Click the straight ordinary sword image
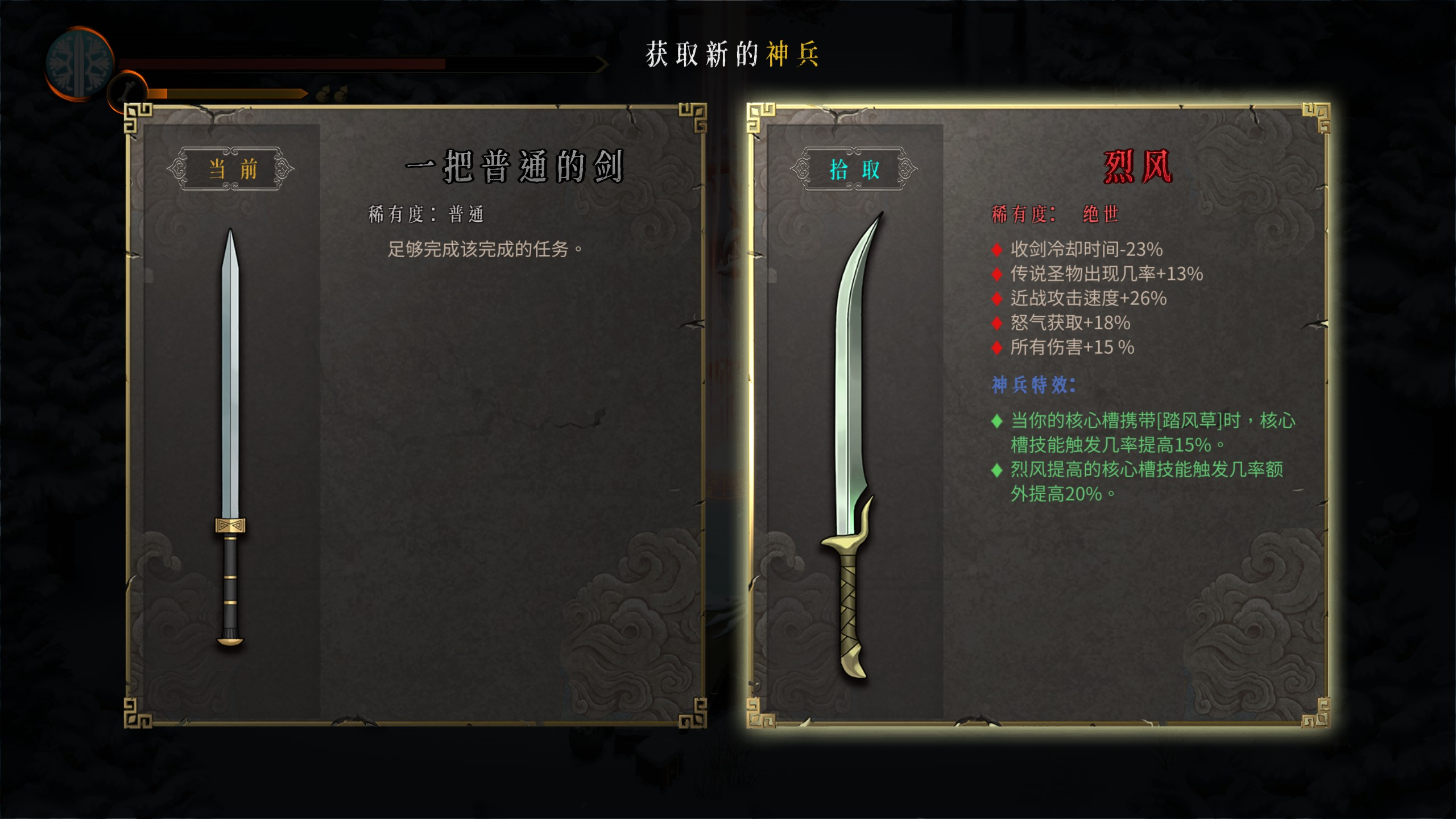1456x819 pixels. pos(230,437)
